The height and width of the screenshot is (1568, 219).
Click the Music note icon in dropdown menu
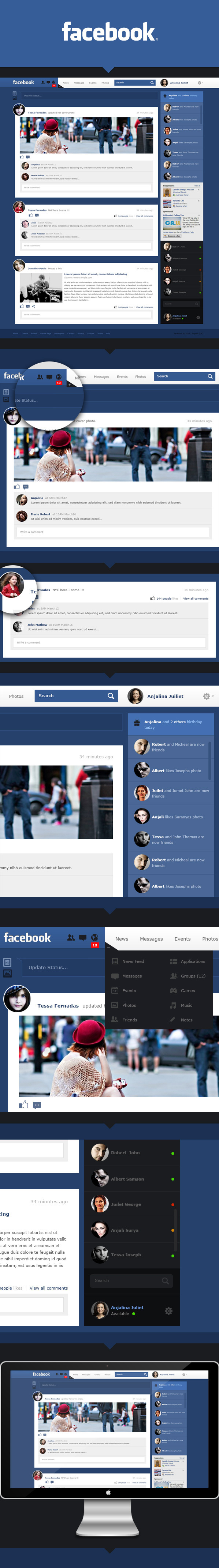coord(173,1005)
